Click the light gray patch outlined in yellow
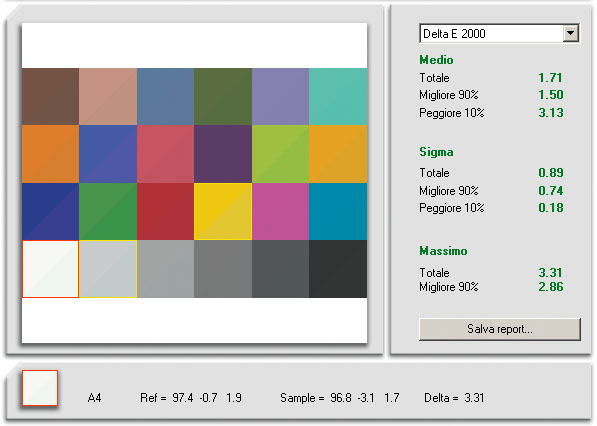 (x=108, y=269)
